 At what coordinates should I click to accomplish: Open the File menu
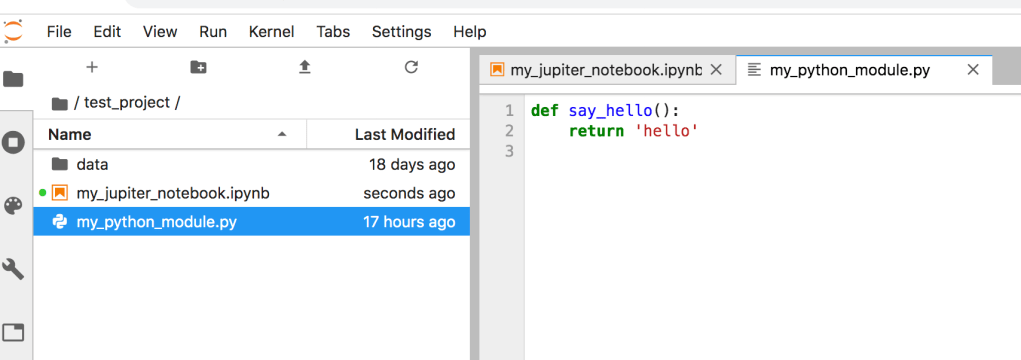(59, 31)
